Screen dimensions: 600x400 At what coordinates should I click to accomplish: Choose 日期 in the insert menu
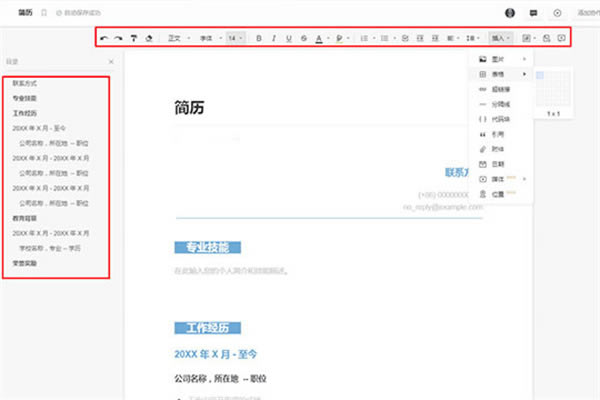(503, 164)
